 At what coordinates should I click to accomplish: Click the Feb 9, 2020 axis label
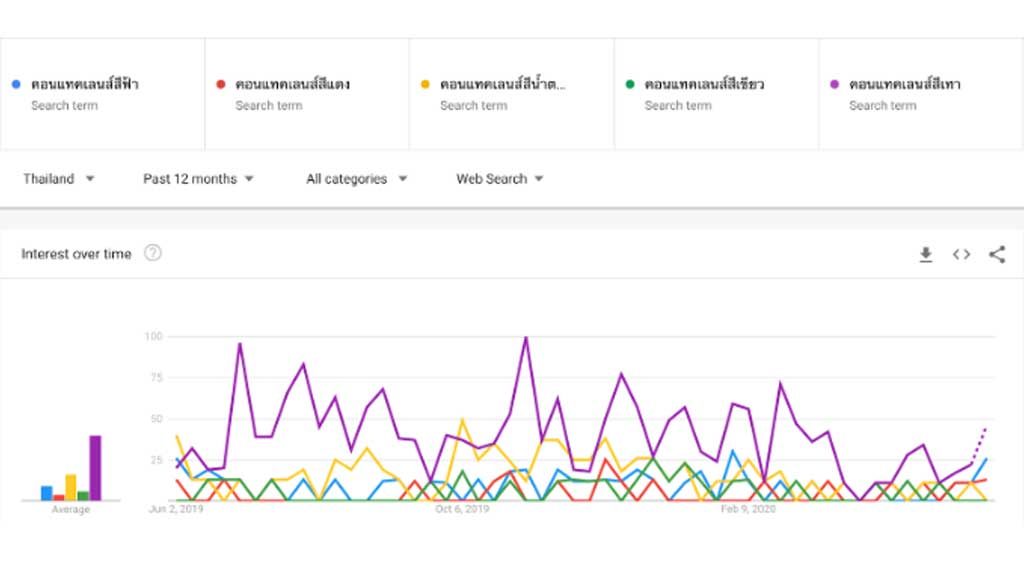pos(748,509)
